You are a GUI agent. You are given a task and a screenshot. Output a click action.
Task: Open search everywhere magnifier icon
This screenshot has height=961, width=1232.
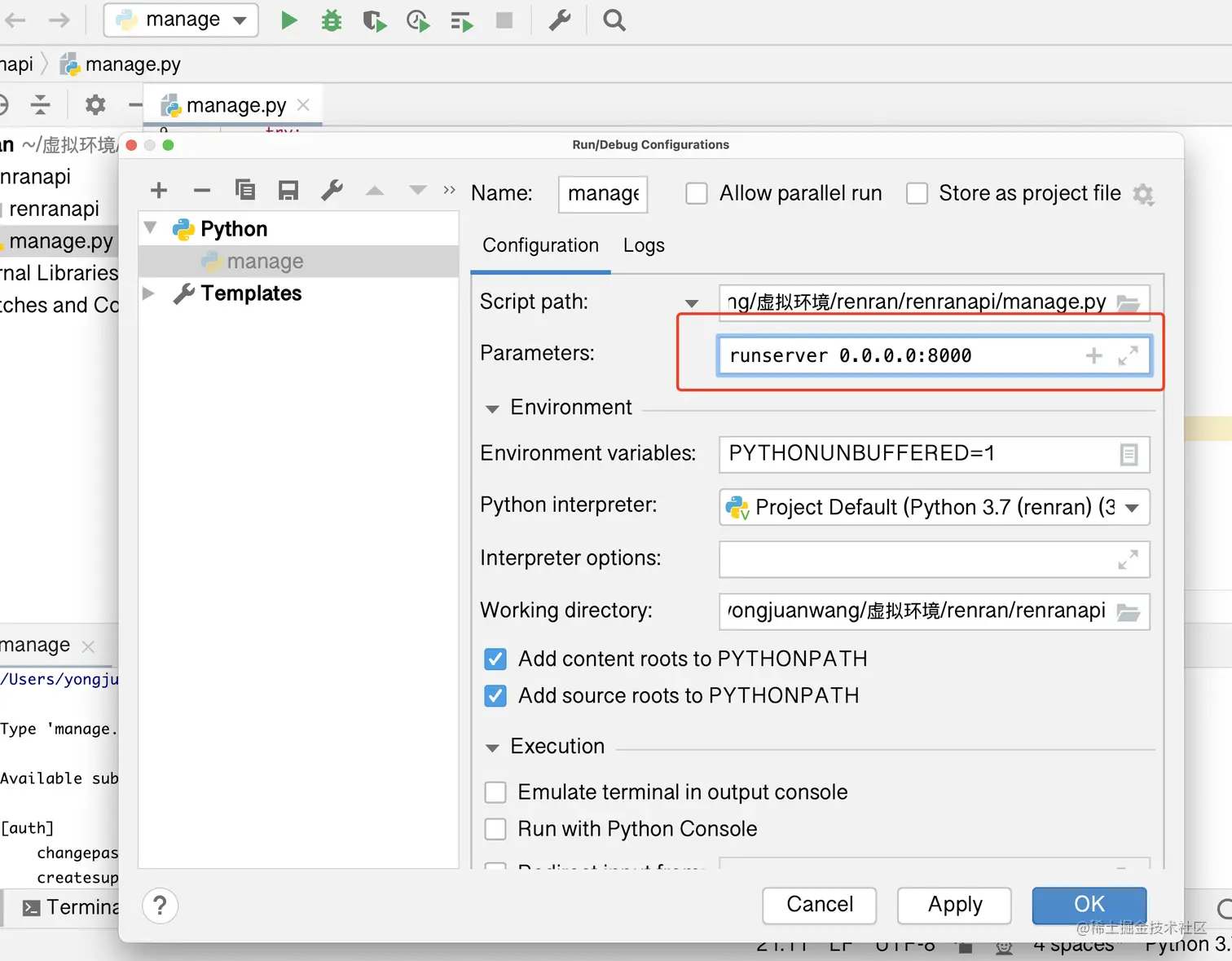(x=614, y=20)
